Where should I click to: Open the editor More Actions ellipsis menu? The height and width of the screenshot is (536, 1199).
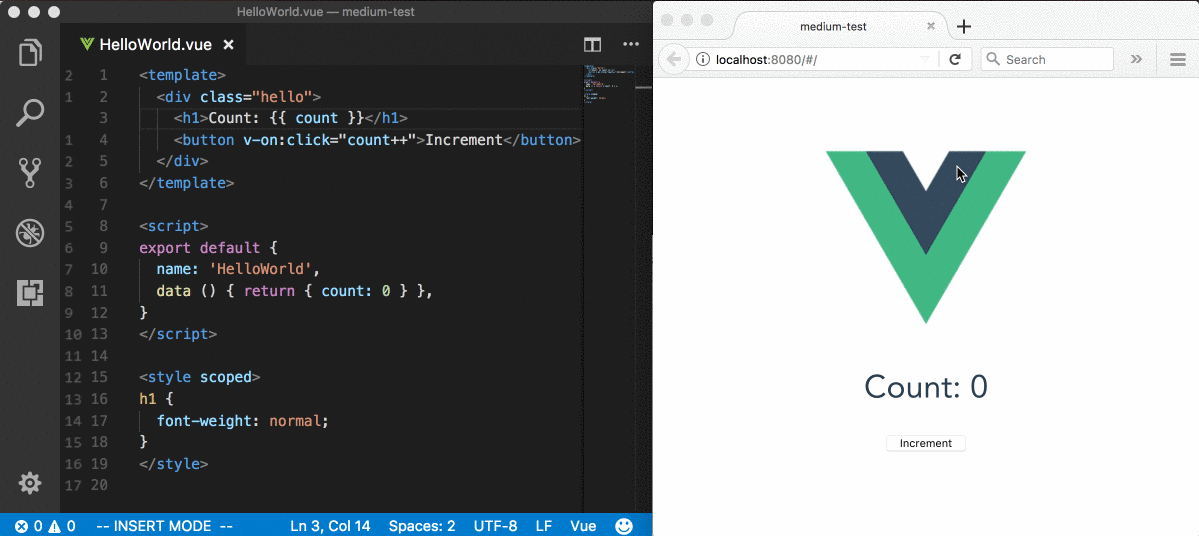pyautogui.click(x=630, y=44)
